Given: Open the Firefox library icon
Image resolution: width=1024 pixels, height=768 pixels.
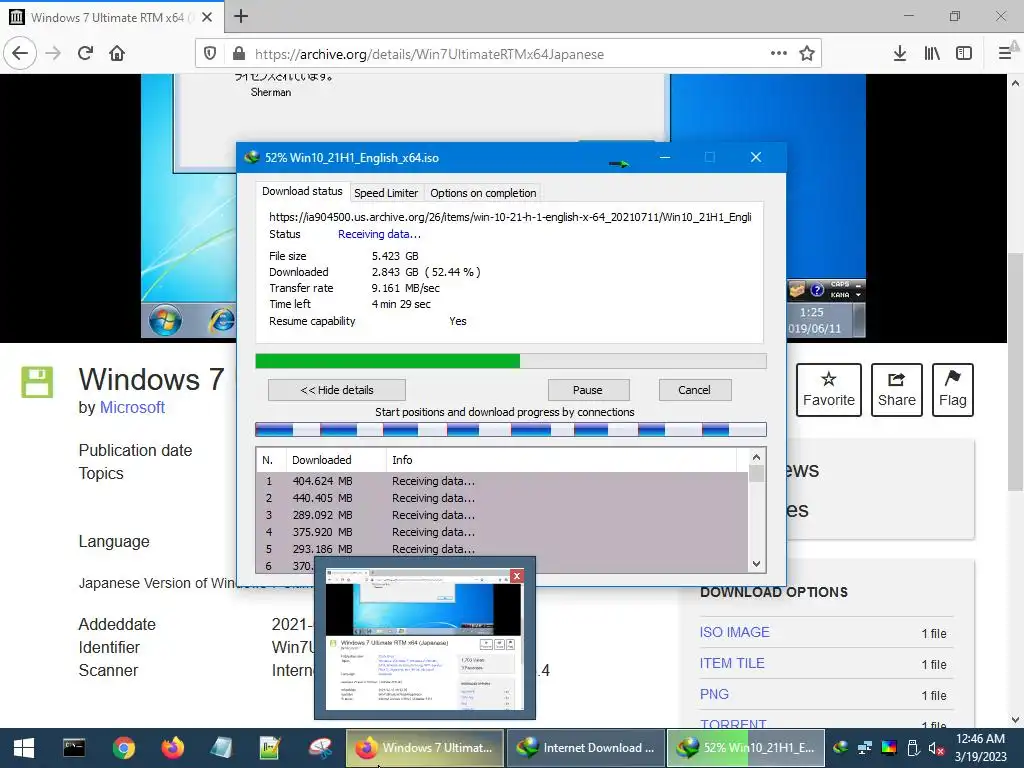Looking at the screenshot, I should pos(932,54).
